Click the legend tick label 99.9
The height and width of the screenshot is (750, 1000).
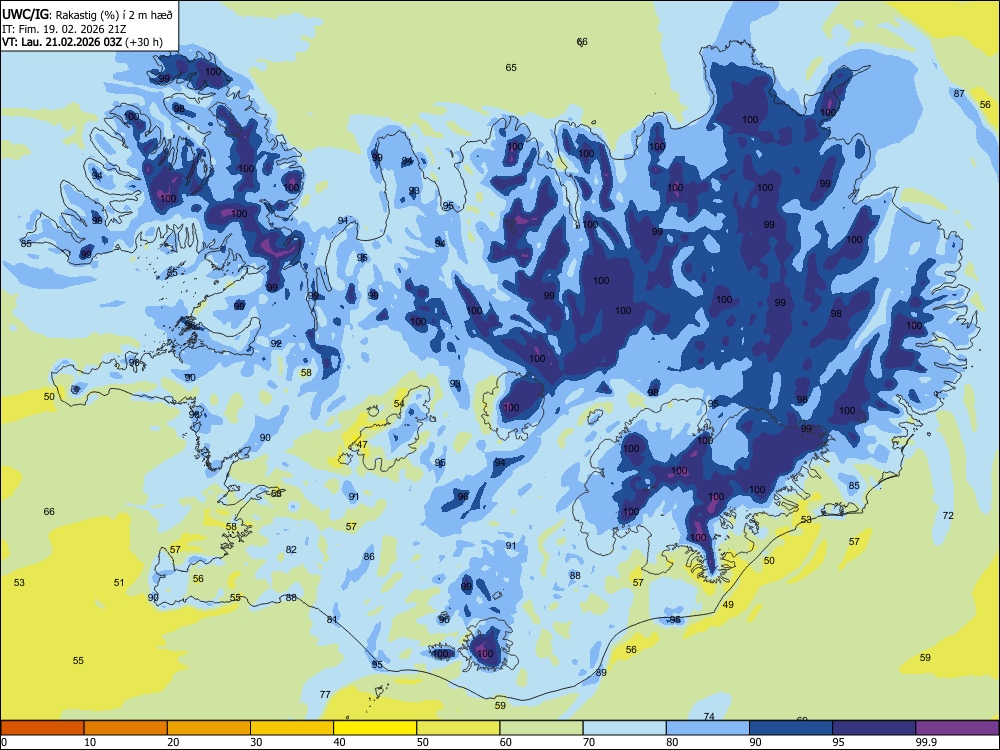click(x=925, y=742)
